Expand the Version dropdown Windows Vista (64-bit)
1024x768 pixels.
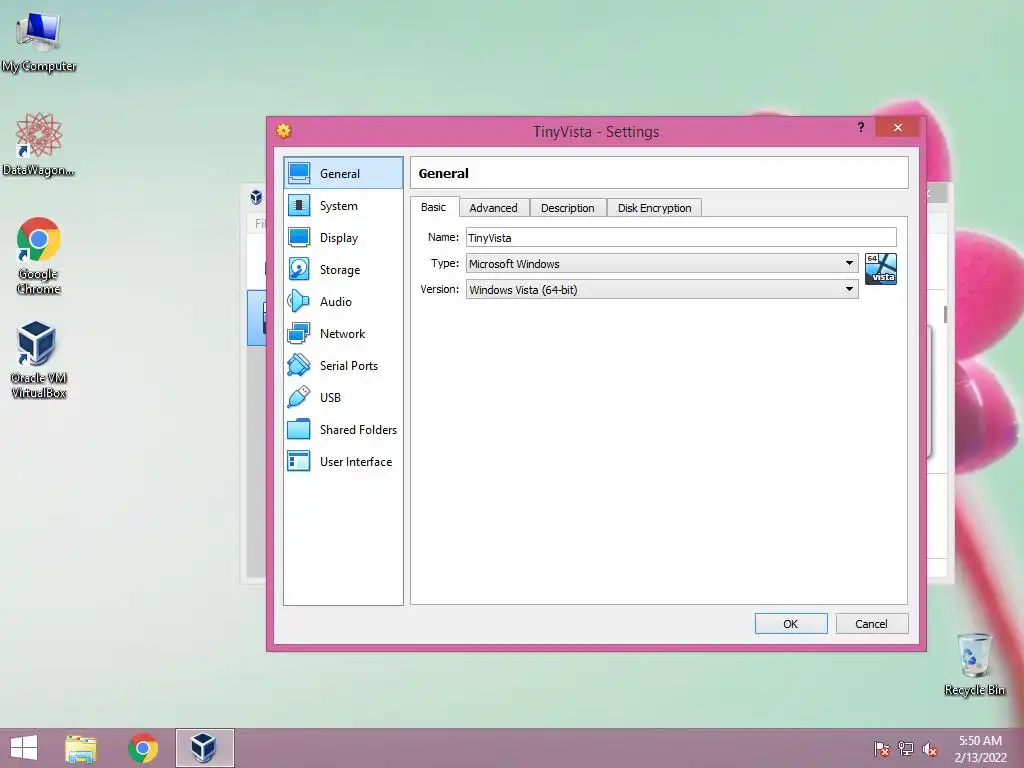click(662, 289)
